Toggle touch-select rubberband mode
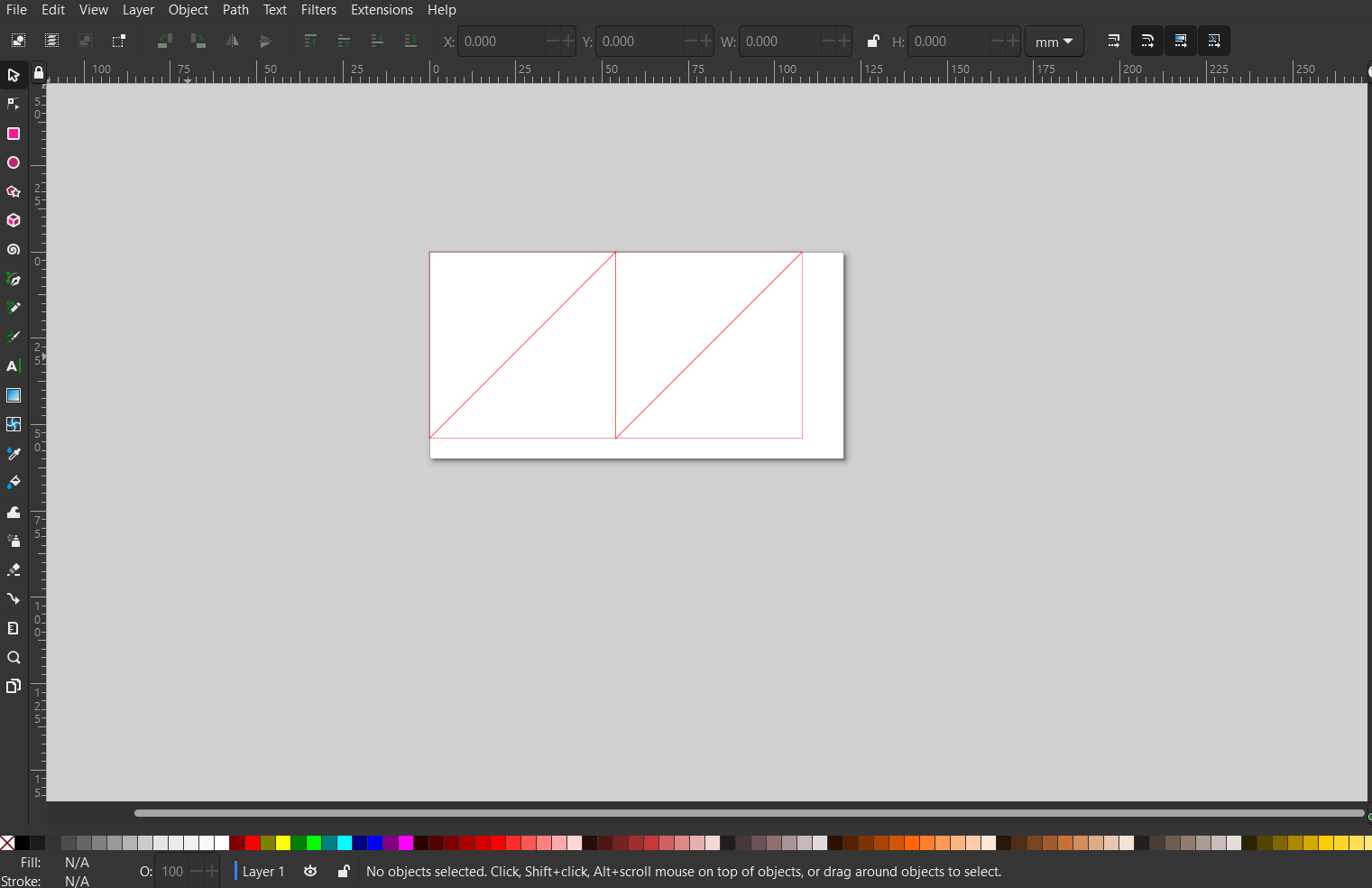1372x888 pixels. [x=118, y=41]
